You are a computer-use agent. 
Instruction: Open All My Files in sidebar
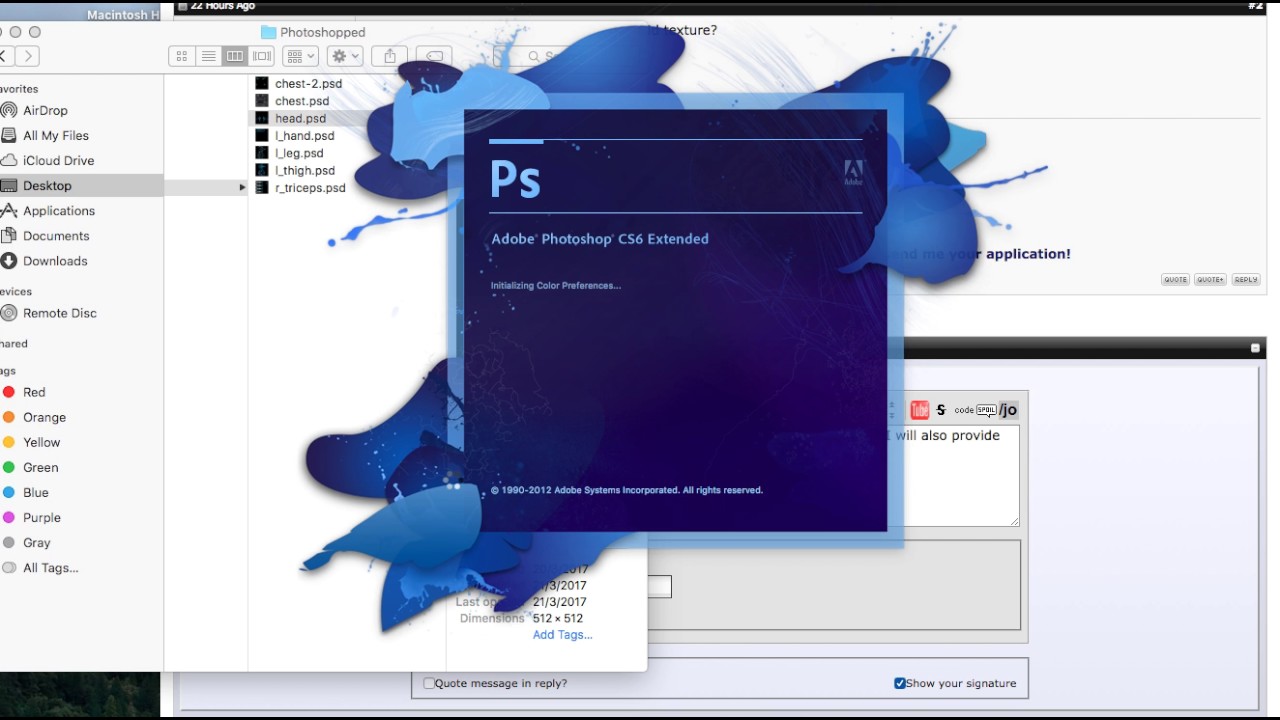[x=55, y=136]
